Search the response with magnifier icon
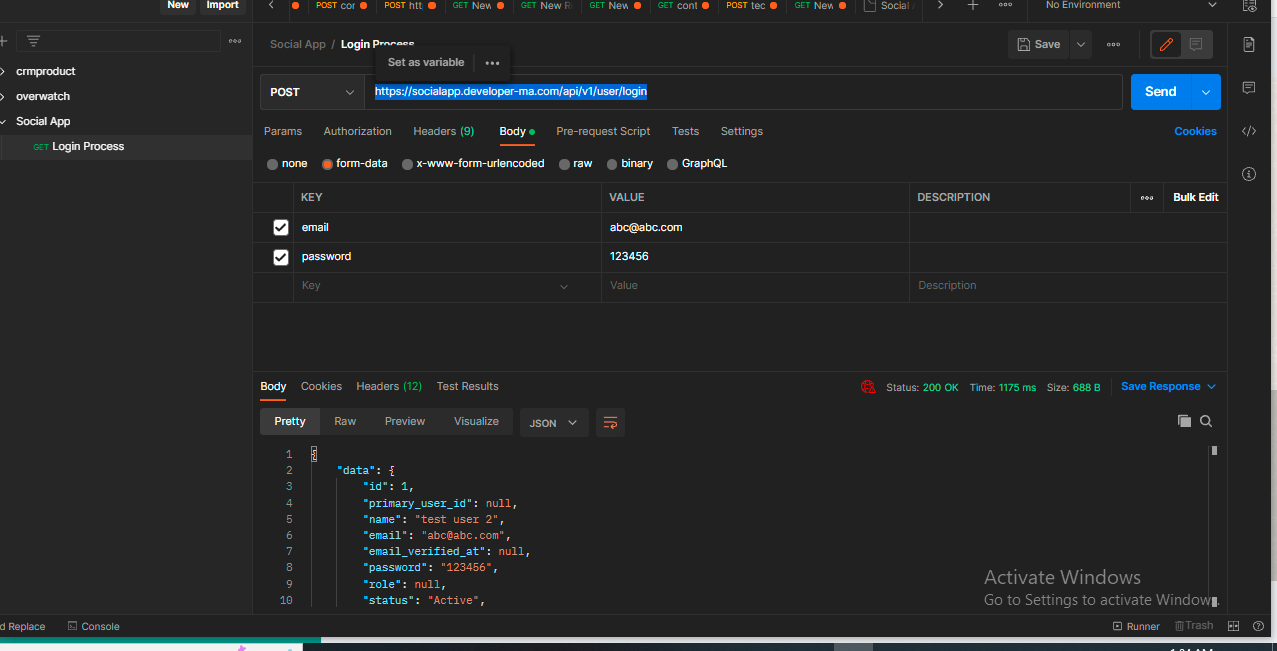 tap(1206, 422)
